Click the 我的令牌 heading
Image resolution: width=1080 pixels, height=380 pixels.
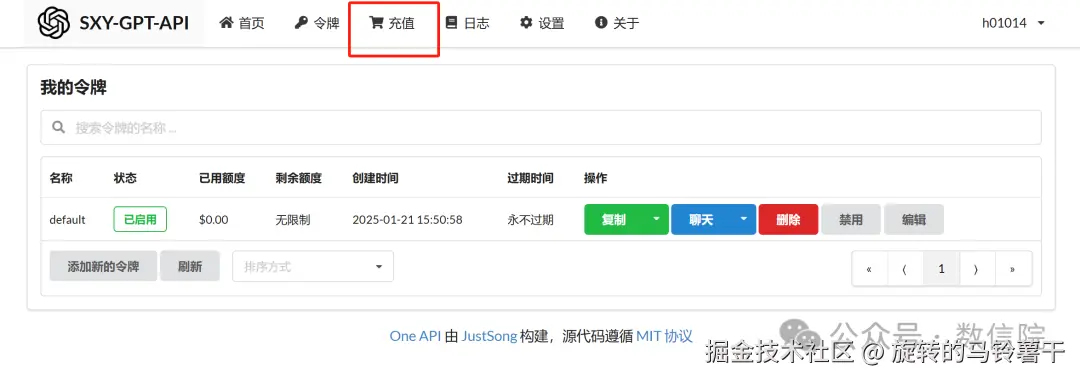point(74,87)
